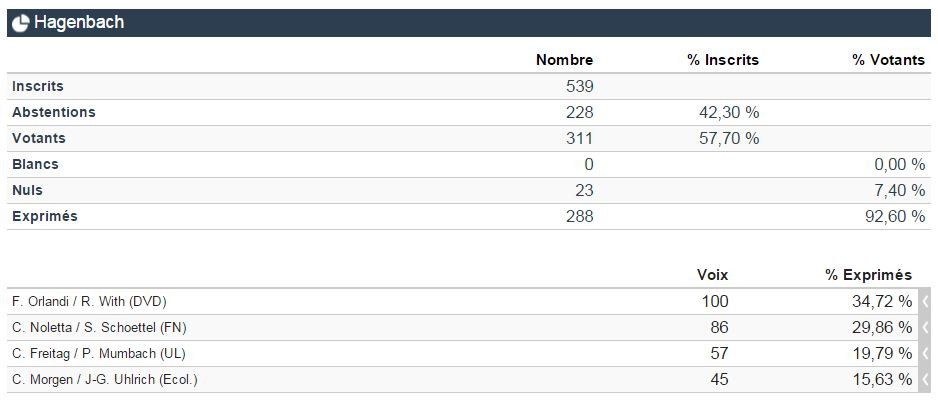Image resolution: width=938 pixels, height=415 pixels.
Task: Click the Blancs row label
Action: pyautogui.click(x=36, y=164)
